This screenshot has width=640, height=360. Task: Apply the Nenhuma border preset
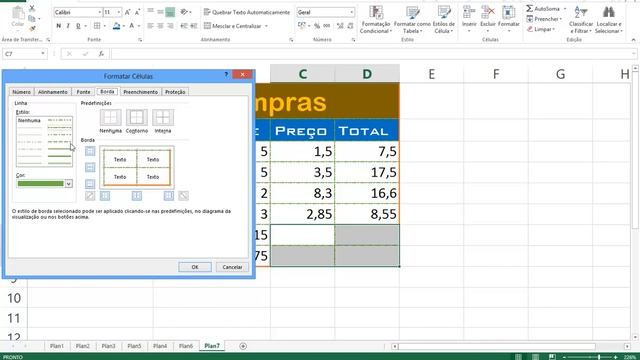click(111, 118)
